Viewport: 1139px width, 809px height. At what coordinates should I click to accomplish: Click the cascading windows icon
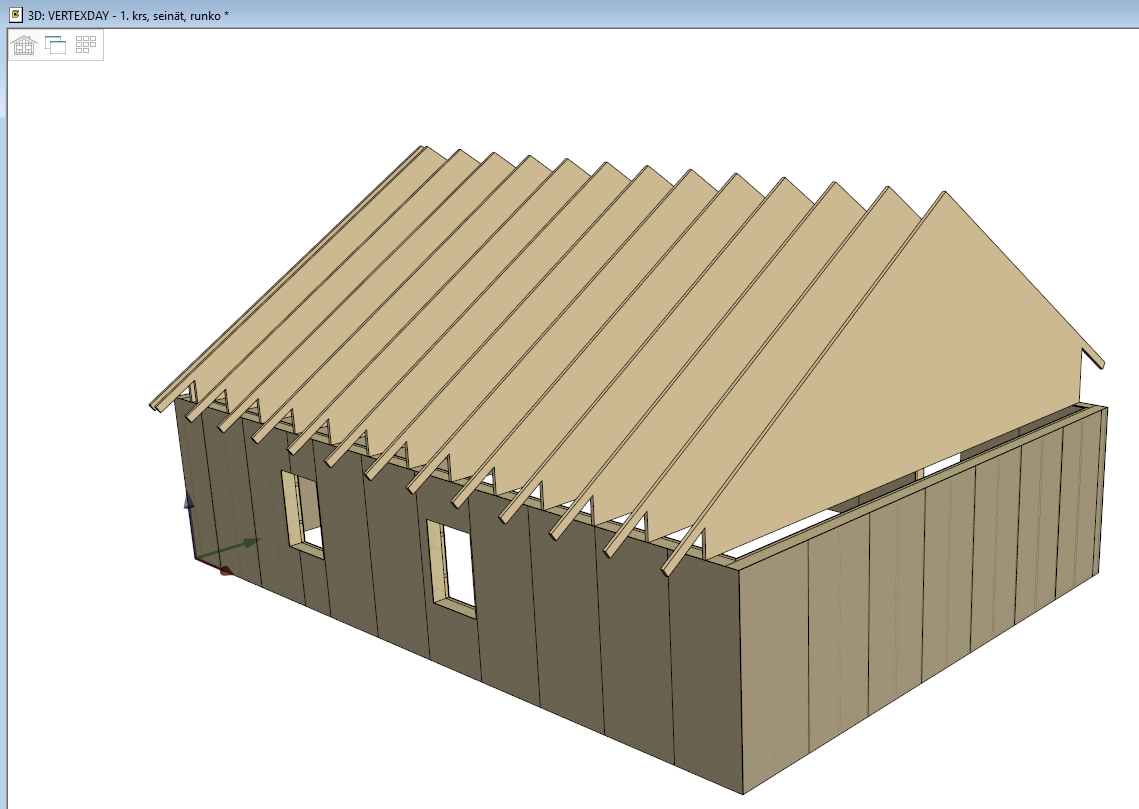55,45
